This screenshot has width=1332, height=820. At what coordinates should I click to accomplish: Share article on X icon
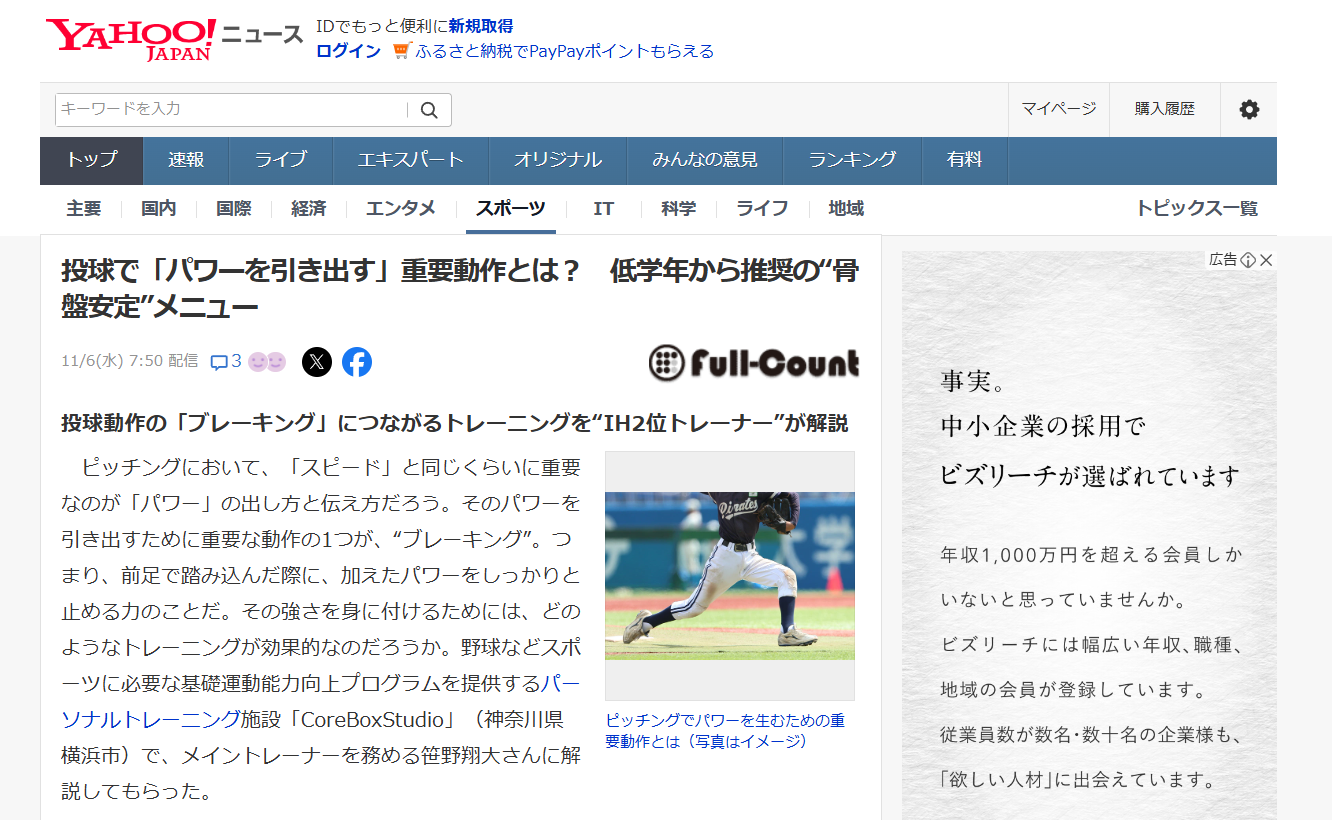tap(317, 361)
